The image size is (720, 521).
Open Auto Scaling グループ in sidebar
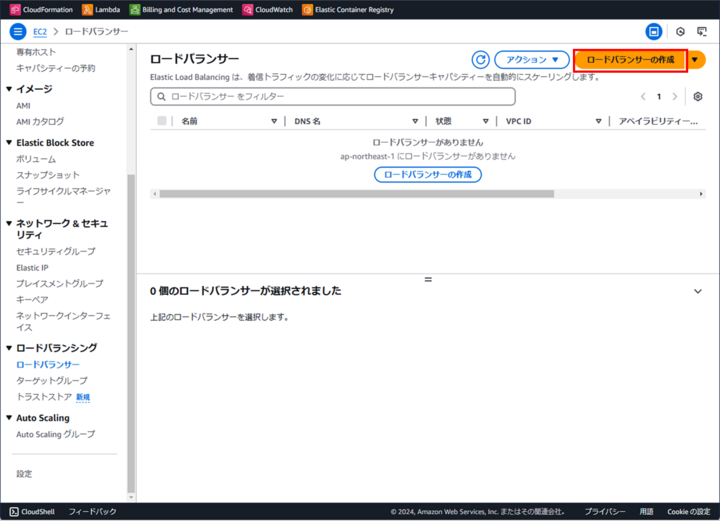(x=56, y=434)
